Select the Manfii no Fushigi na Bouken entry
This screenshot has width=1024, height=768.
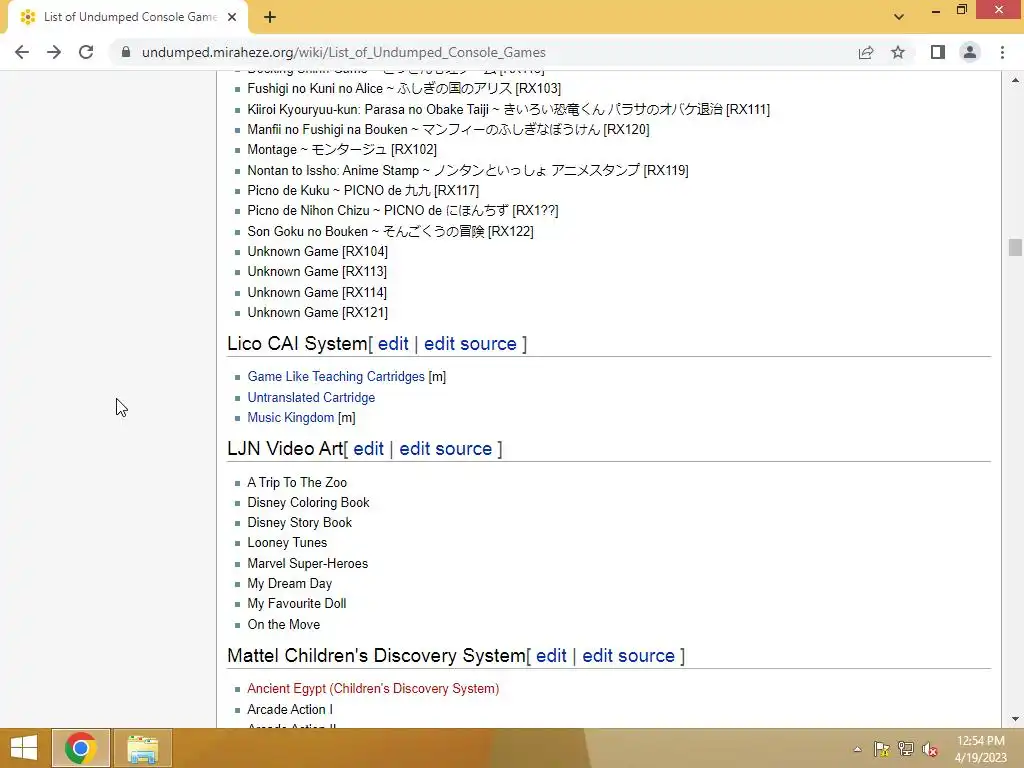448,130
